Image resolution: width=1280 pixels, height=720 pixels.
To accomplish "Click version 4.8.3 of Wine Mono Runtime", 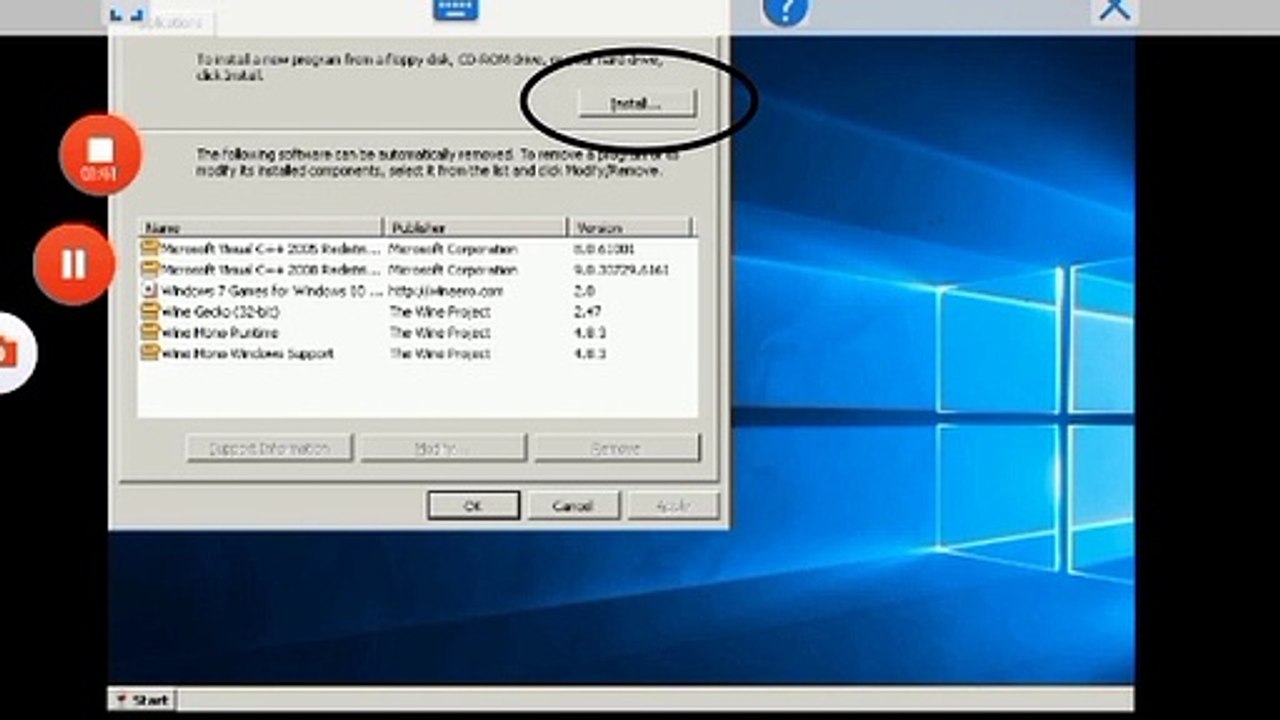I will [590, 333].
